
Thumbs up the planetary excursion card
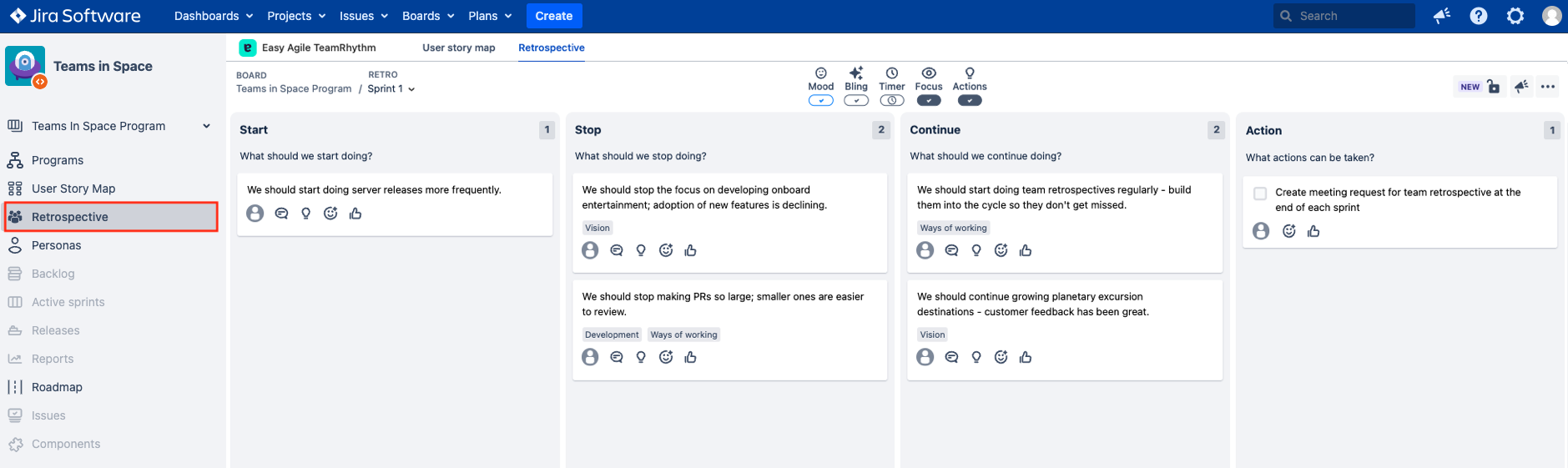click(1026, 357)
